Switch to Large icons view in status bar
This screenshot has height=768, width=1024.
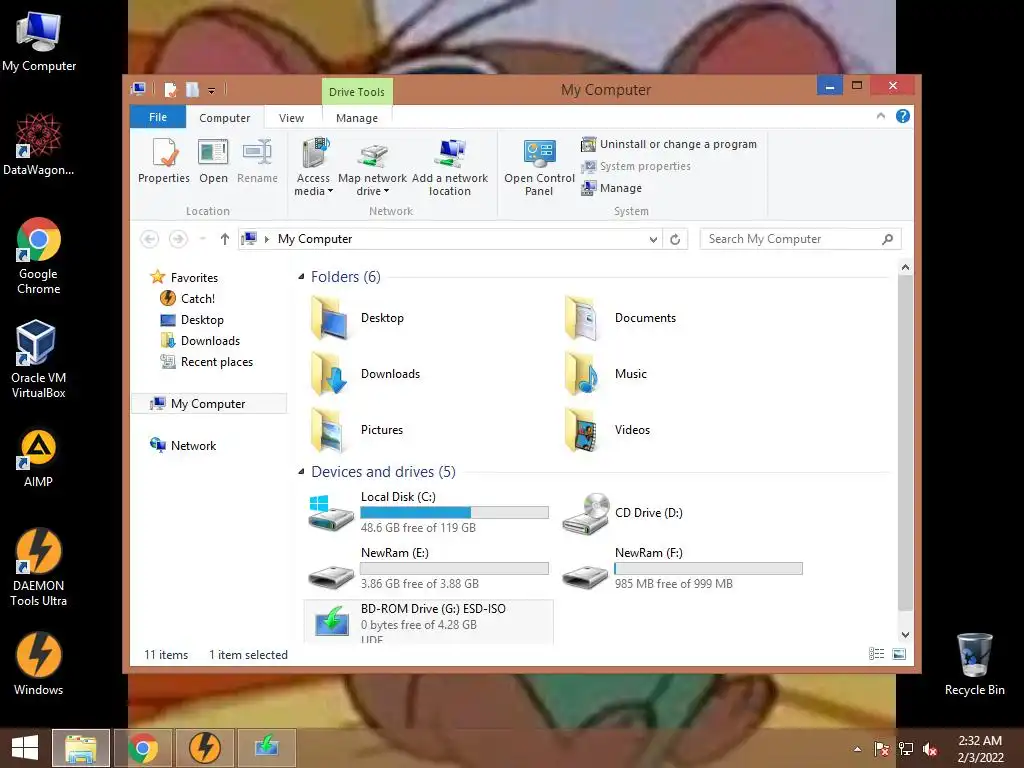coord(899,654)
